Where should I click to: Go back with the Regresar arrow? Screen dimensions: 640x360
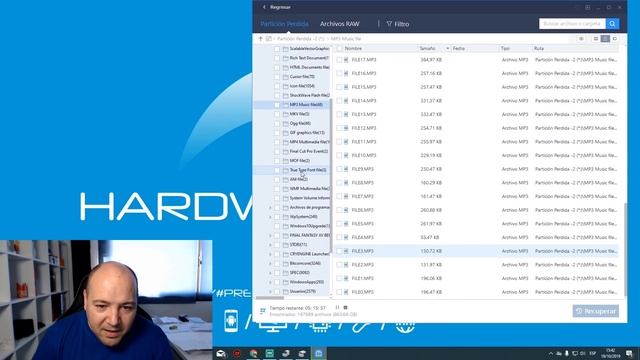(x=264, y=7)
